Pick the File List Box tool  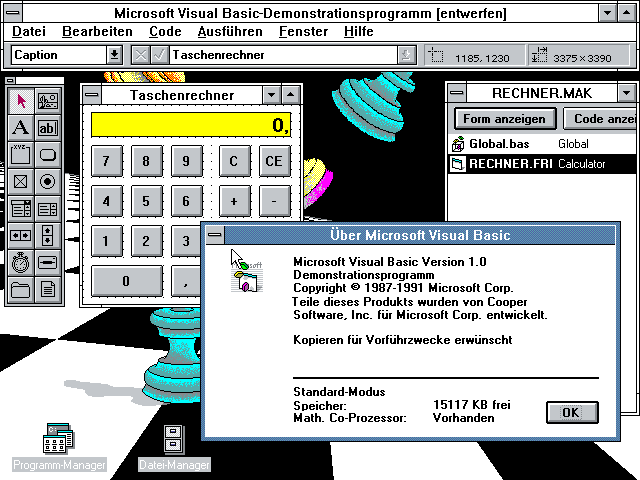(48, 290)
